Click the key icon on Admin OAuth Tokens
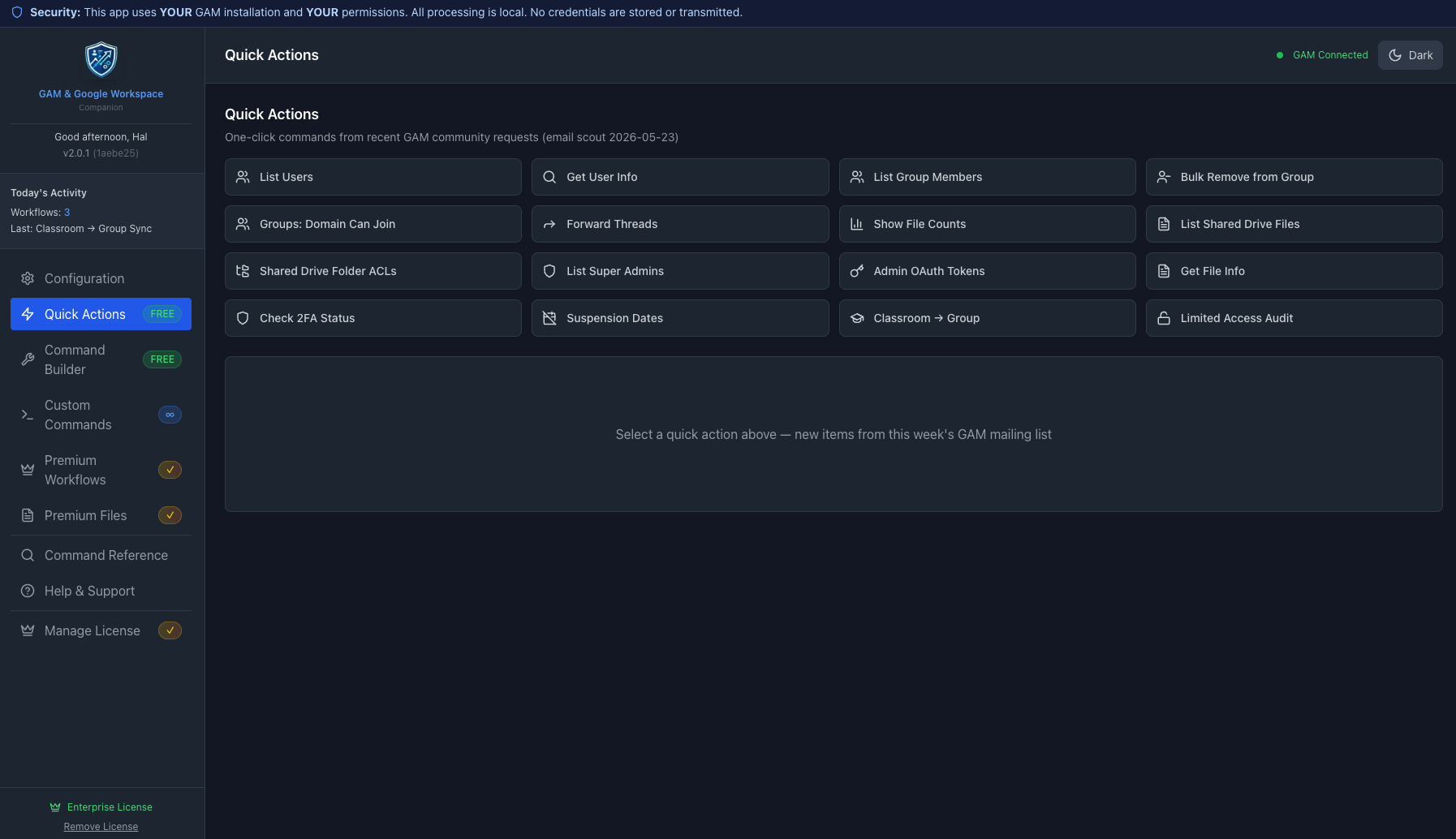The image size is (1456, 839). tap(857, 271)
